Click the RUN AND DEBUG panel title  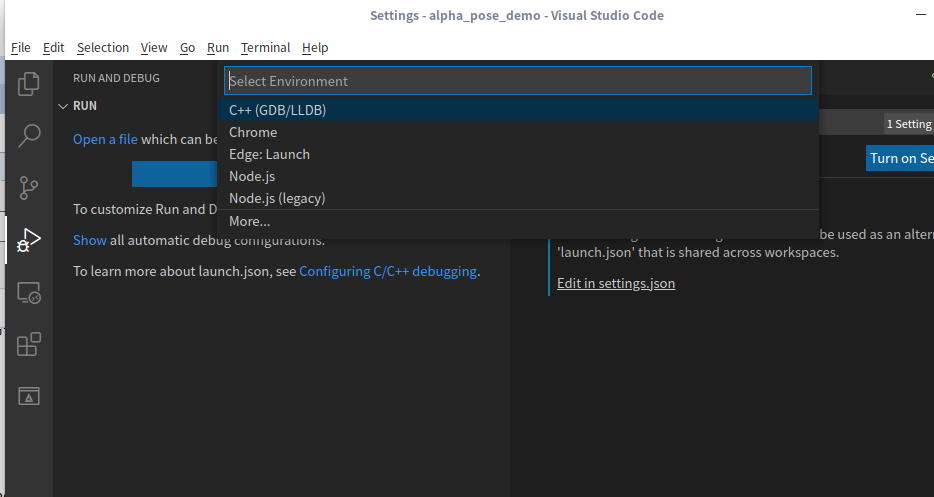tap(116, 78)
